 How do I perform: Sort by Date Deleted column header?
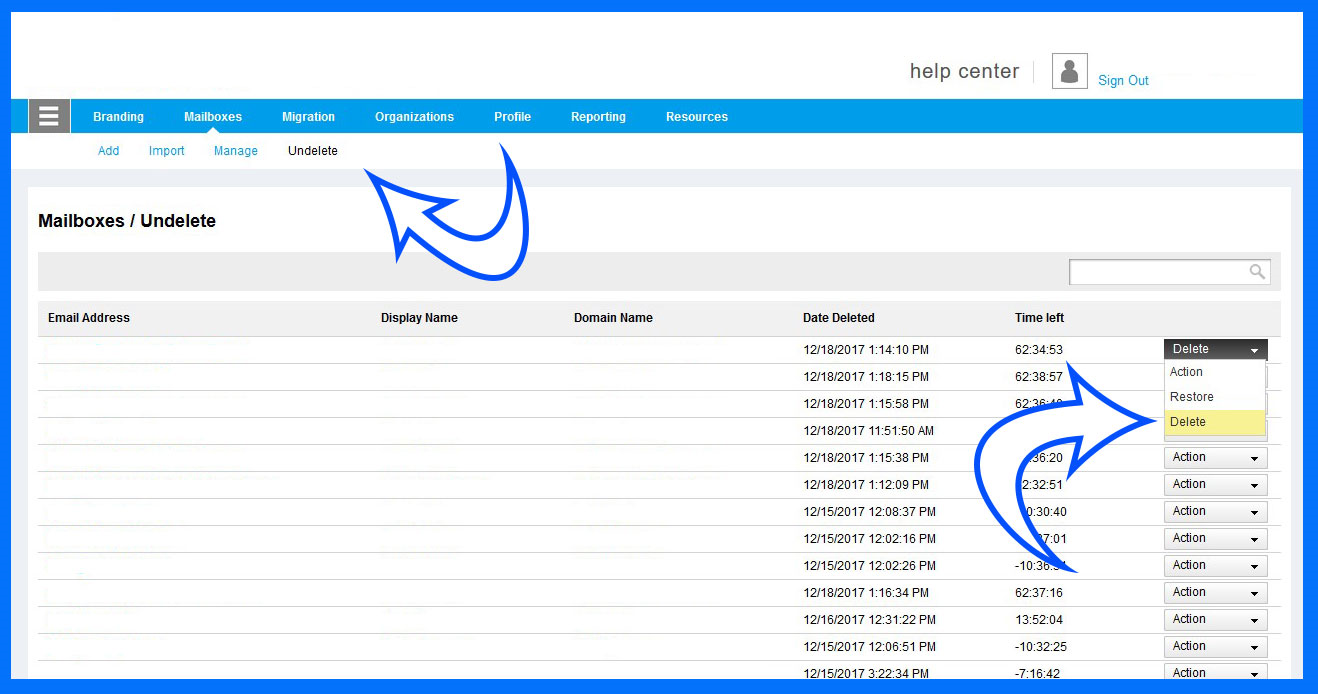point(838,318)
